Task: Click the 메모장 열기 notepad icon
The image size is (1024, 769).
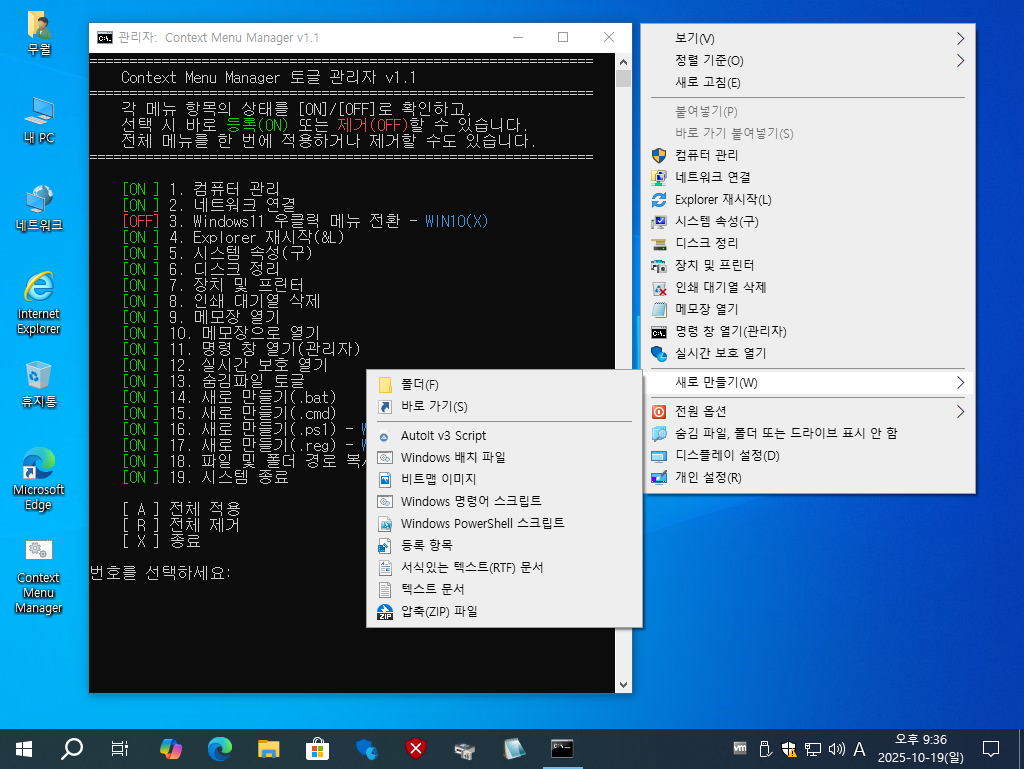Action: point(659,309)
